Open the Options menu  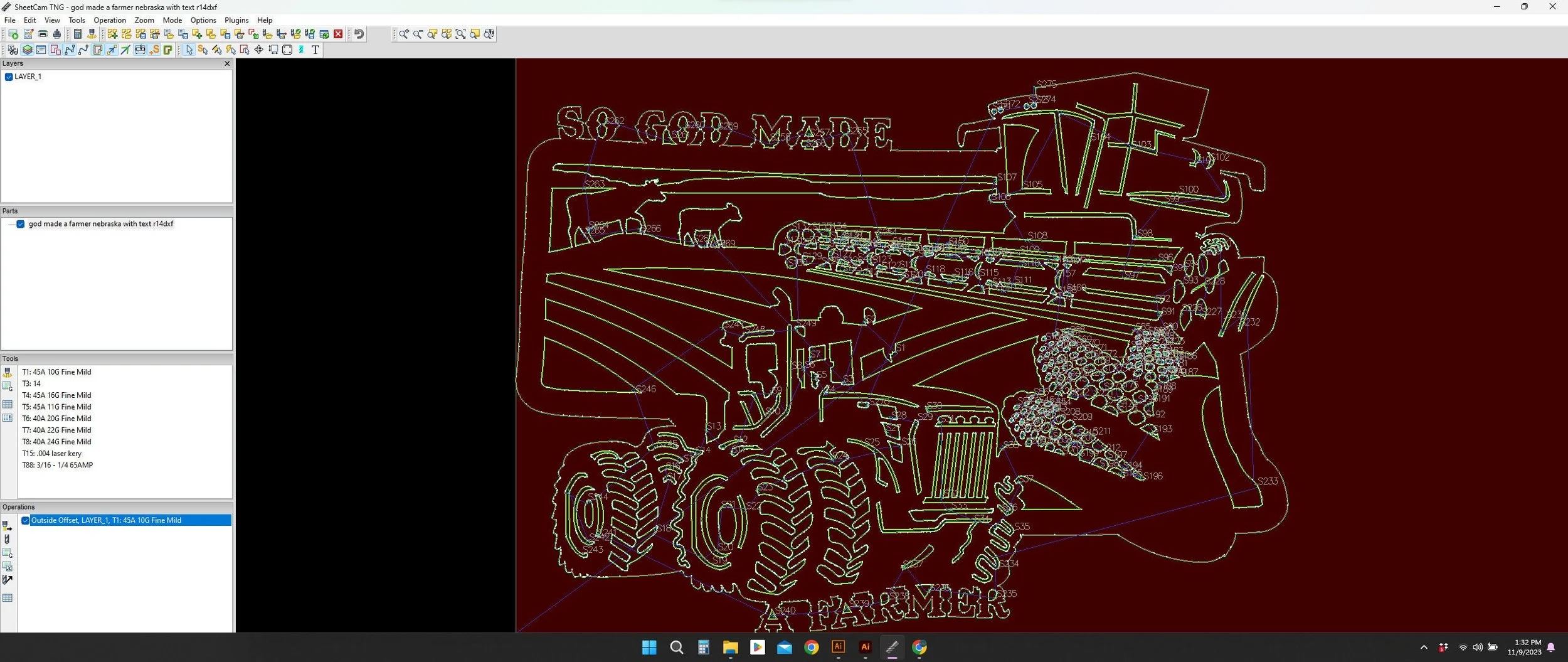[203, 20]
